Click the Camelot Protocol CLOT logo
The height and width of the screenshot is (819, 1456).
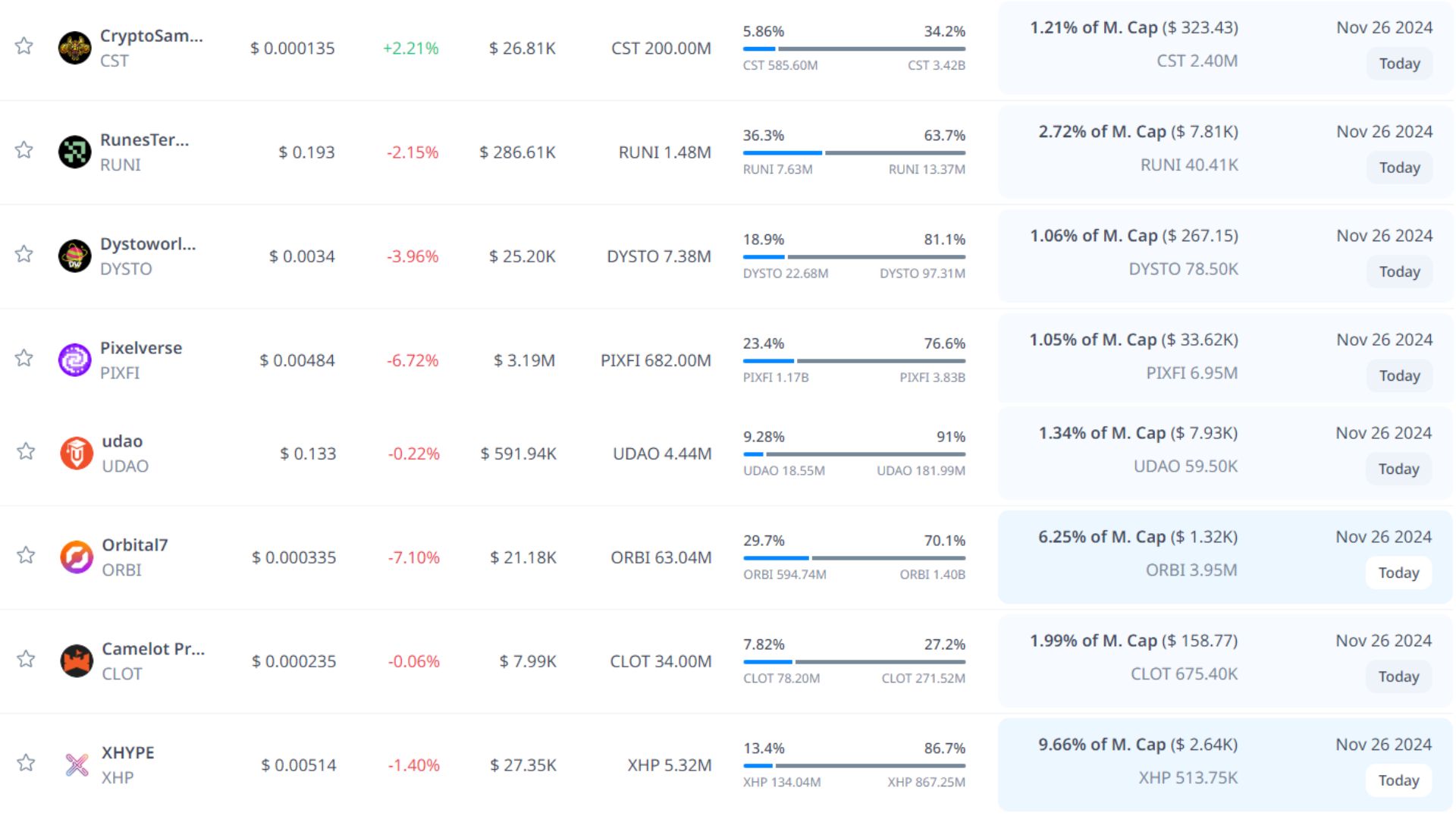(76, 661)
